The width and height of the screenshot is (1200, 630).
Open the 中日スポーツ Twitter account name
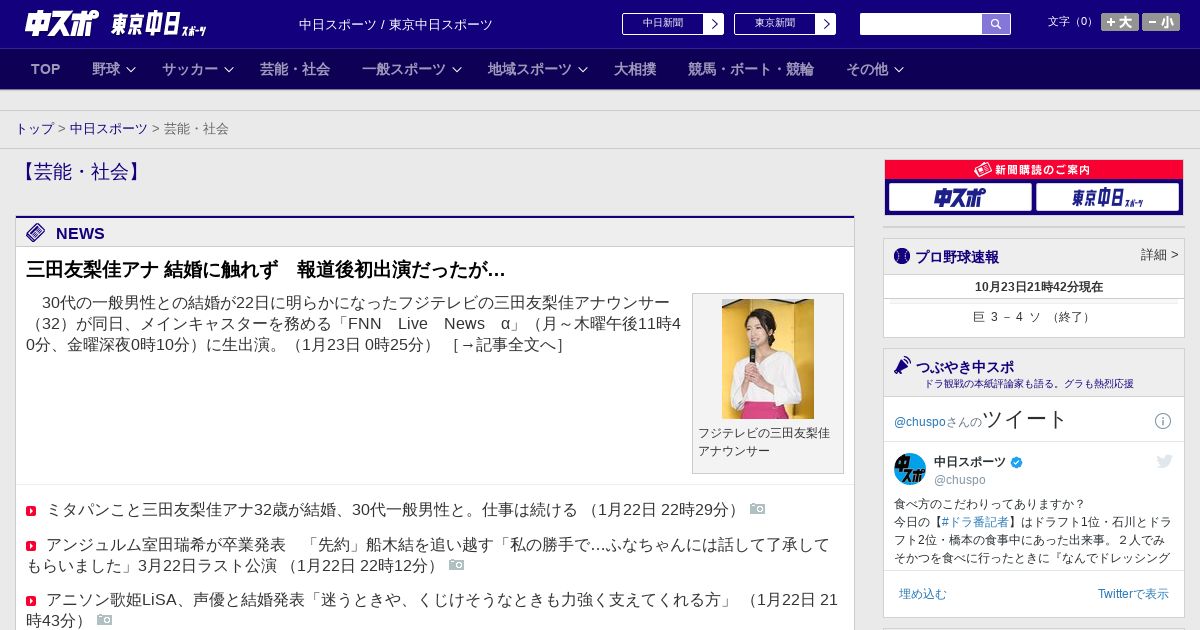(970, 462)
